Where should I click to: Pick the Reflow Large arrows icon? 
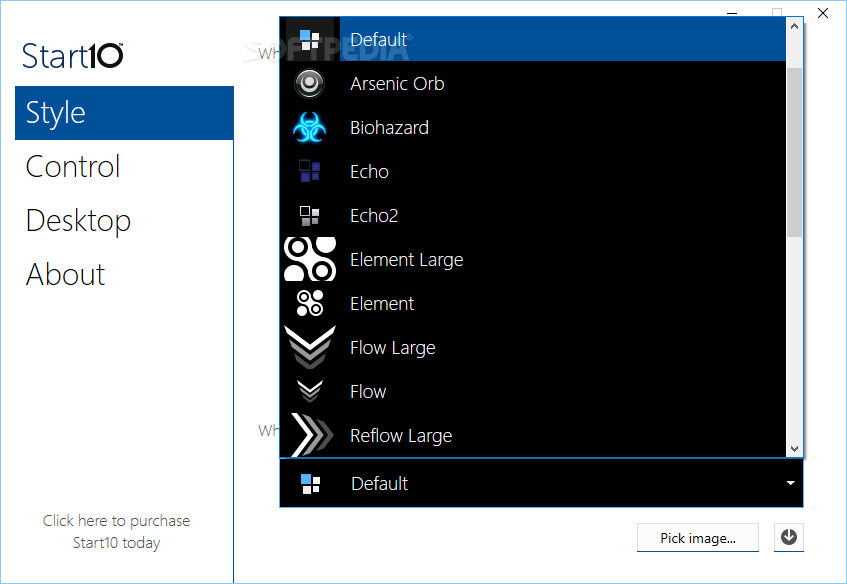point(312,435)
